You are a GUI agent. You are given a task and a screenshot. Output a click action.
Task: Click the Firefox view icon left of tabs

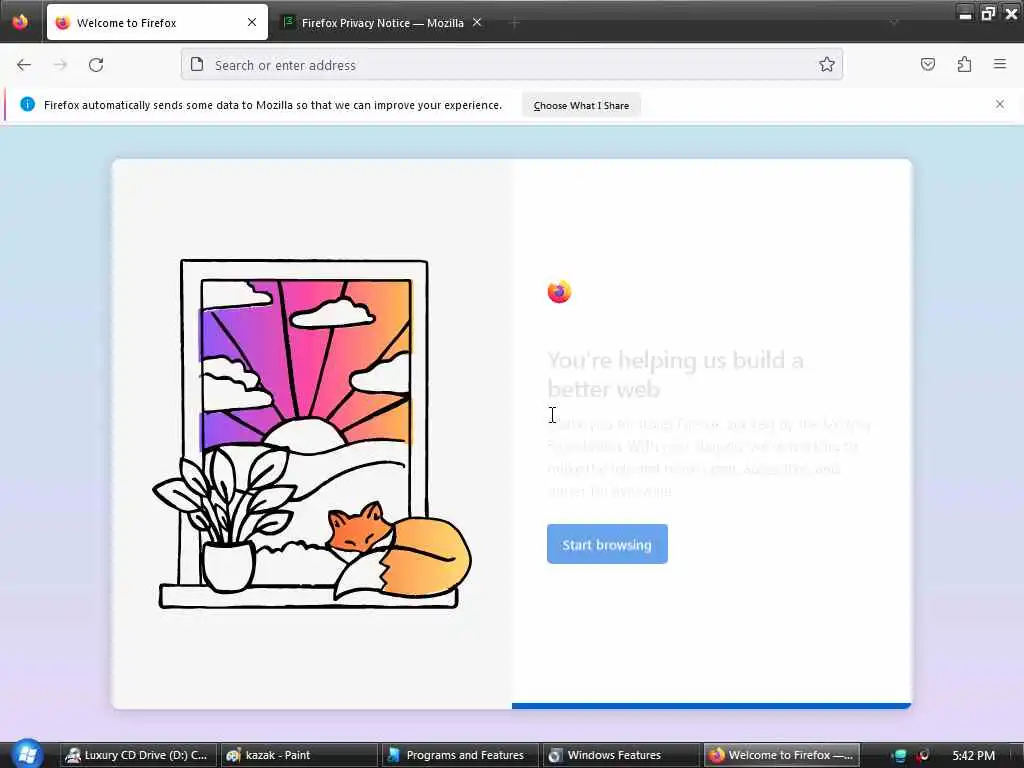(x=20, y=22)
